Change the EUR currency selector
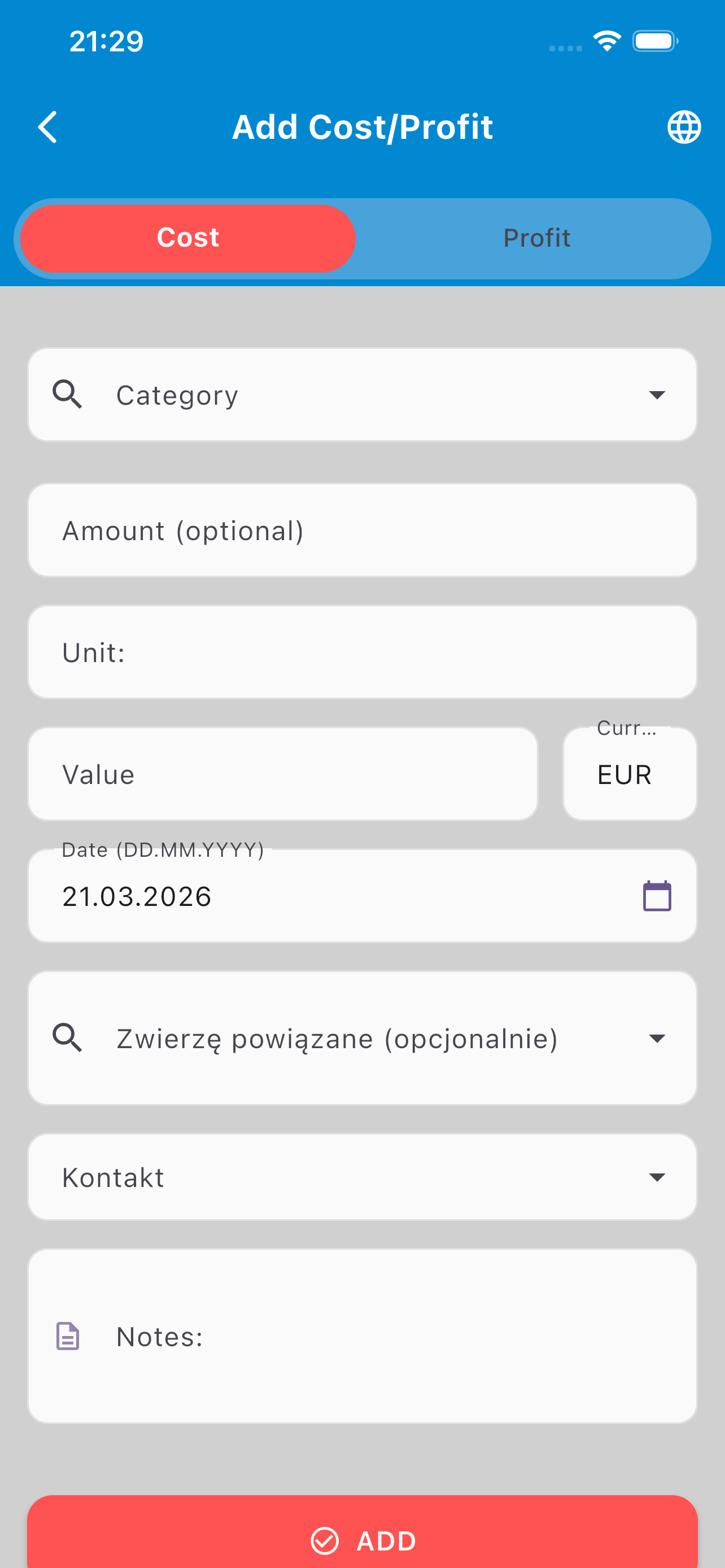Screen dimensions: 725x1568 630,774
